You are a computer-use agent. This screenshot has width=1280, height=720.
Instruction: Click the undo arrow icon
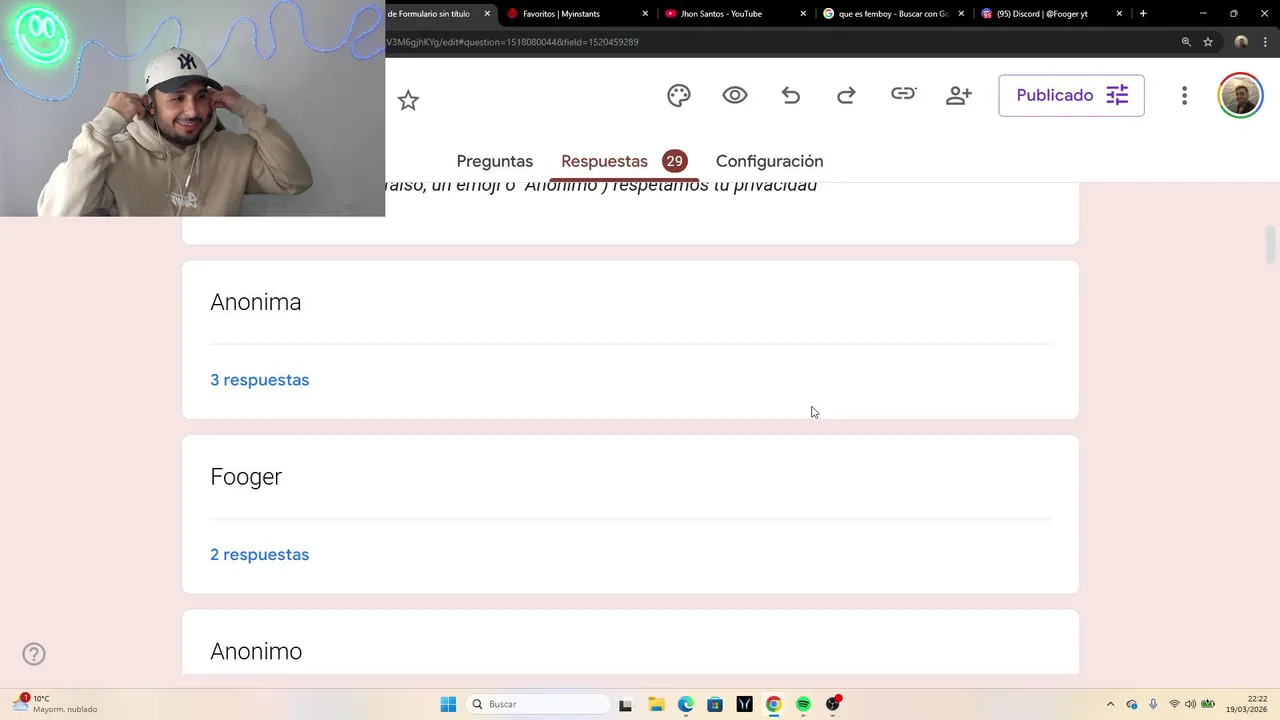point(791,95)
